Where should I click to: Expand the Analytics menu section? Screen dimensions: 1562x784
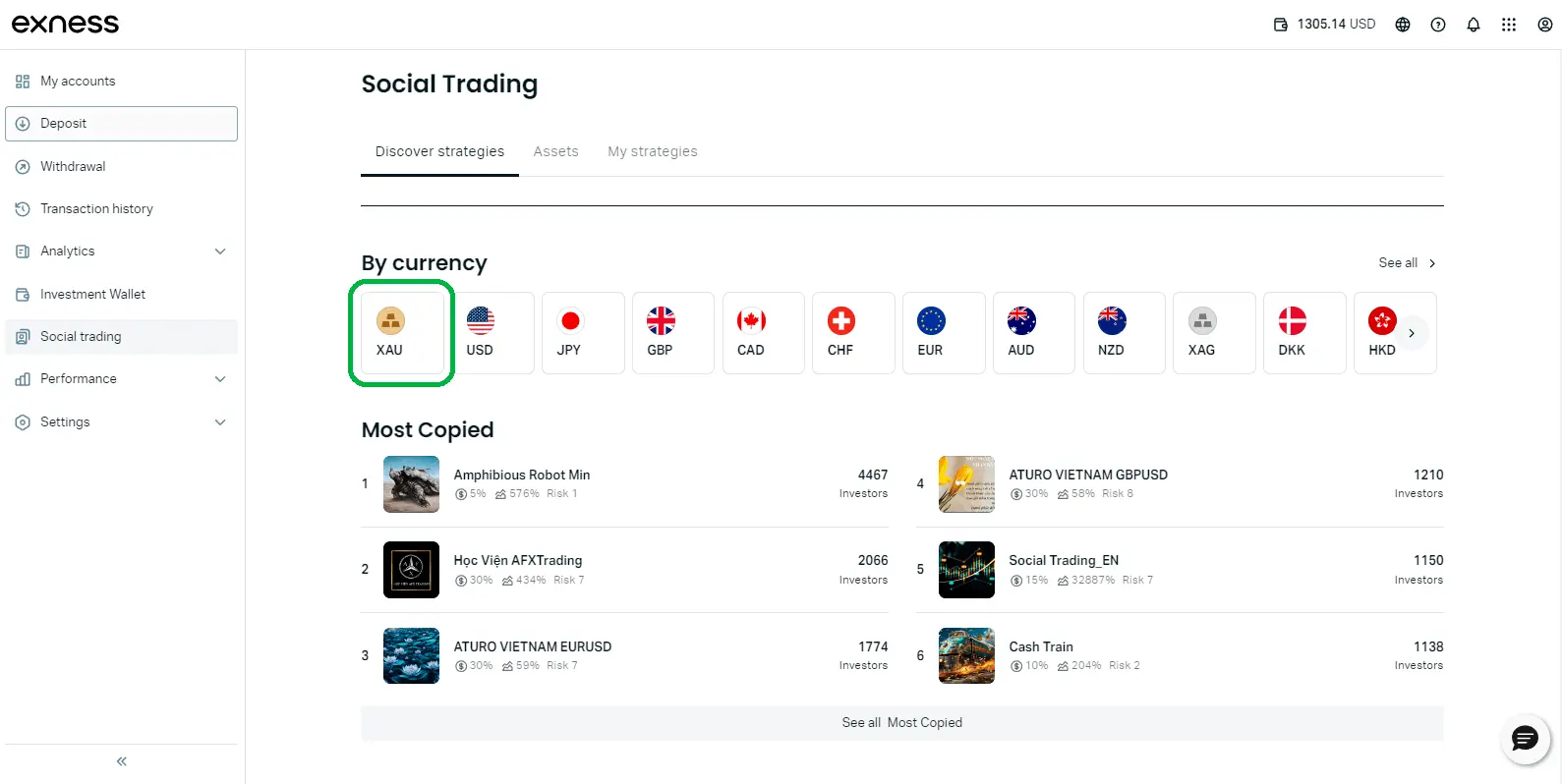pyautogui.click(x=121, y=252)
